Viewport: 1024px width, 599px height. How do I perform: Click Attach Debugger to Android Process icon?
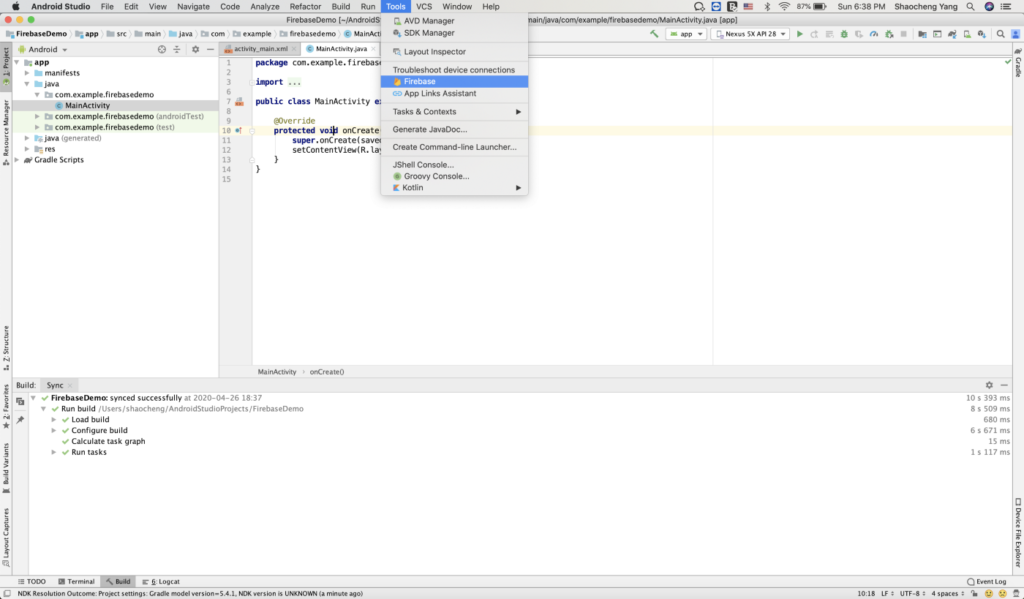click(889, 34)
